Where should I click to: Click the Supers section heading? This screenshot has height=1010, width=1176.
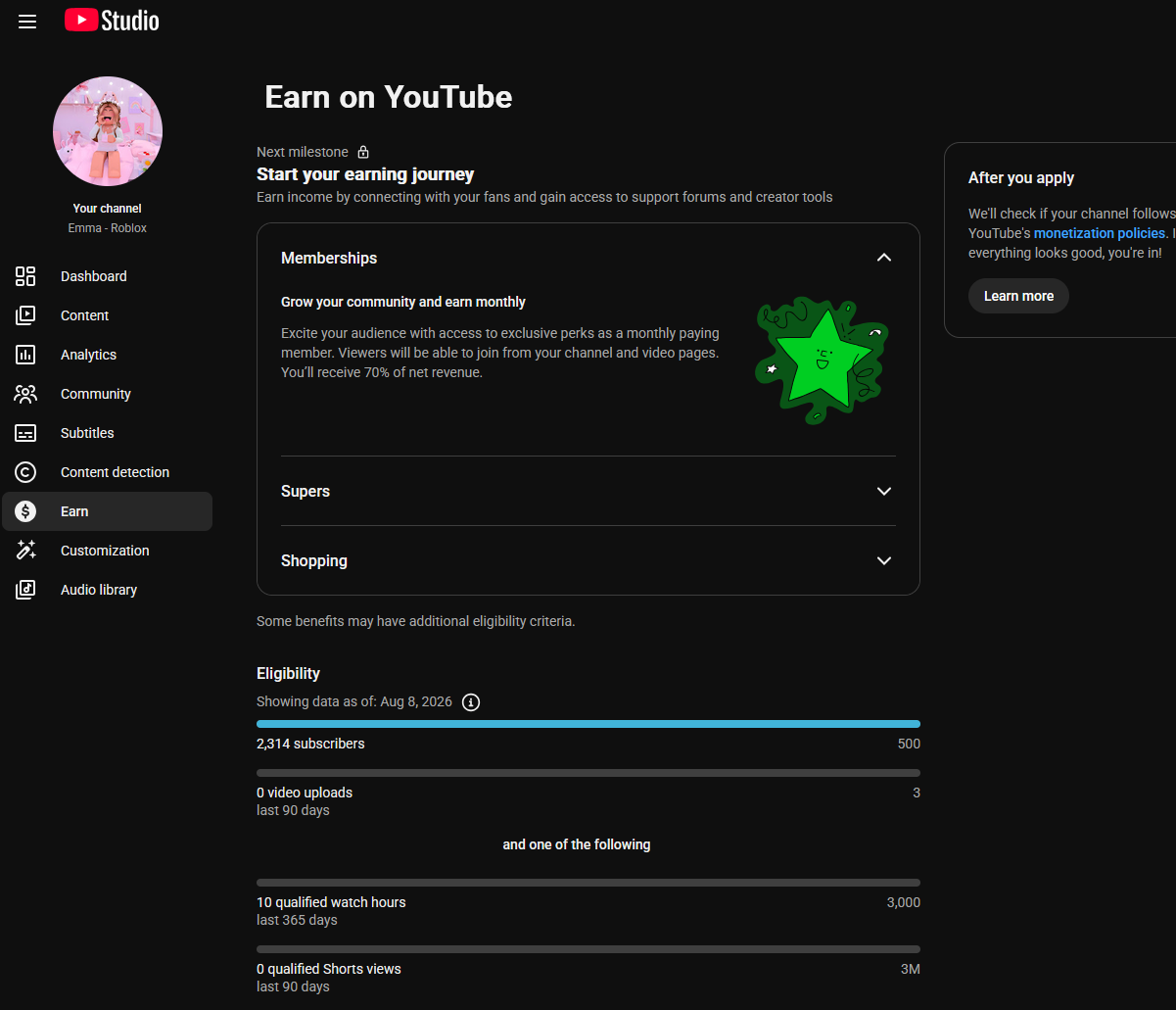(x=306, y=491)
